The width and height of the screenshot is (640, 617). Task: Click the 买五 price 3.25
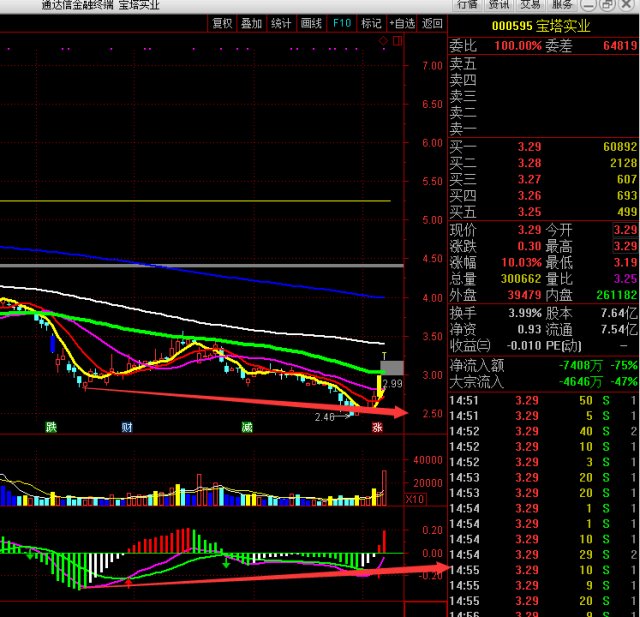pos(529,212)
